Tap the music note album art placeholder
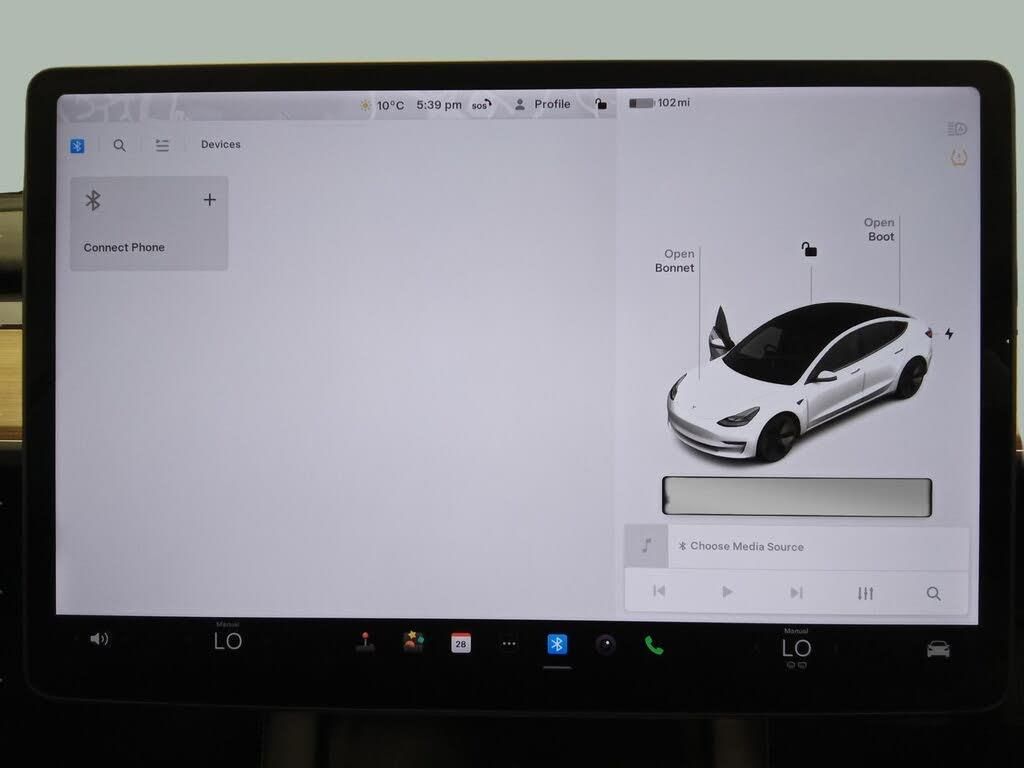This screenshot has height=768, width=1024. [x=647, y=545]
